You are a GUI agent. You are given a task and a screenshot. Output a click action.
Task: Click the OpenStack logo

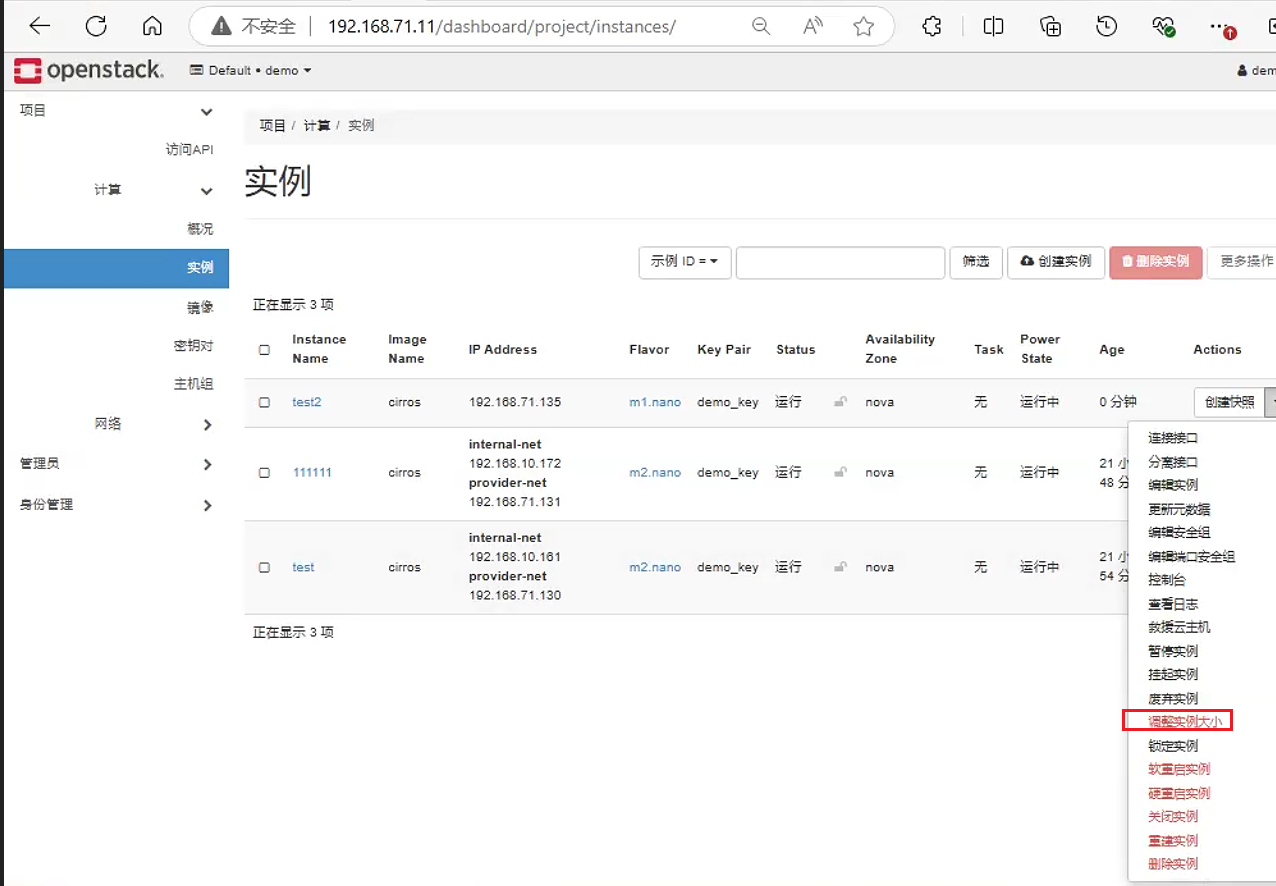click(88, 70)
